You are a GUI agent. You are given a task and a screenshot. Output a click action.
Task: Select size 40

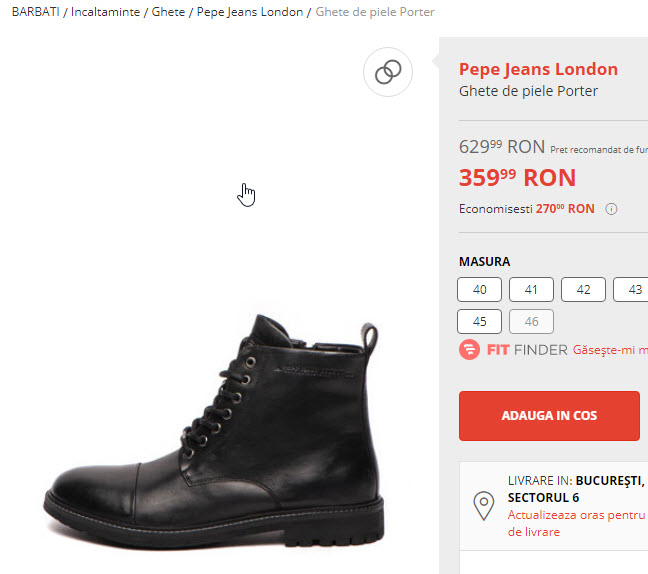479,290
